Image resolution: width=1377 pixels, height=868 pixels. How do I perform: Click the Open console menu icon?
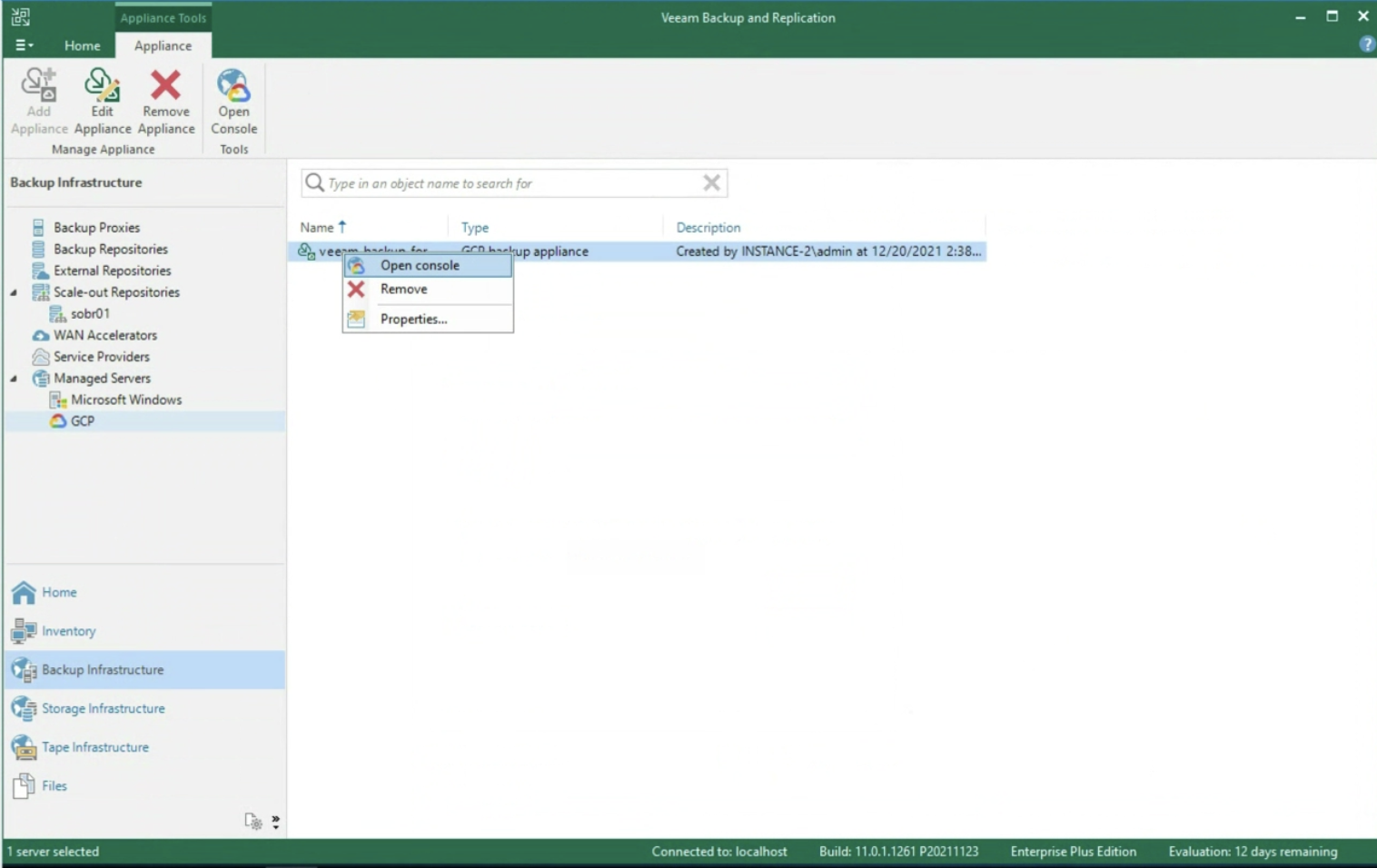[x=356, y=265]
